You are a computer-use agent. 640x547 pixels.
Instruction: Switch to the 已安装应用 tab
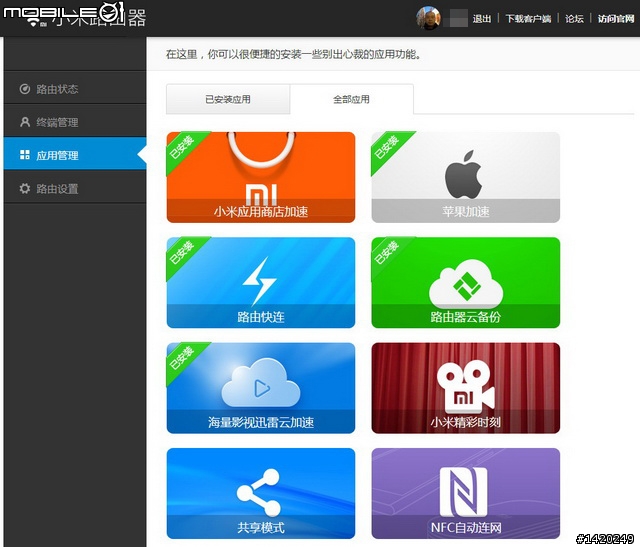[x=228, y=99]
